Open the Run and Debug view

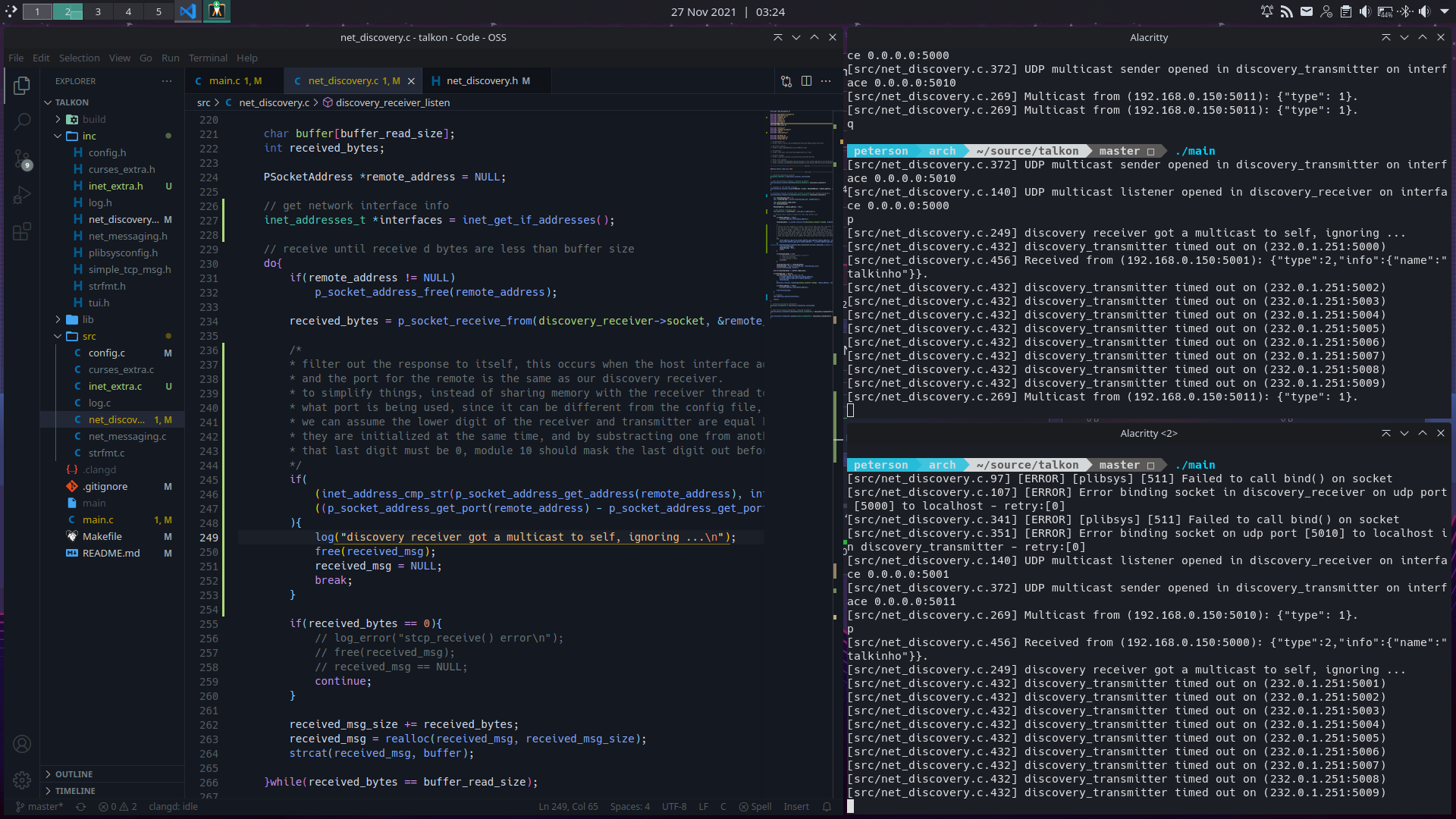coord(22,195)
